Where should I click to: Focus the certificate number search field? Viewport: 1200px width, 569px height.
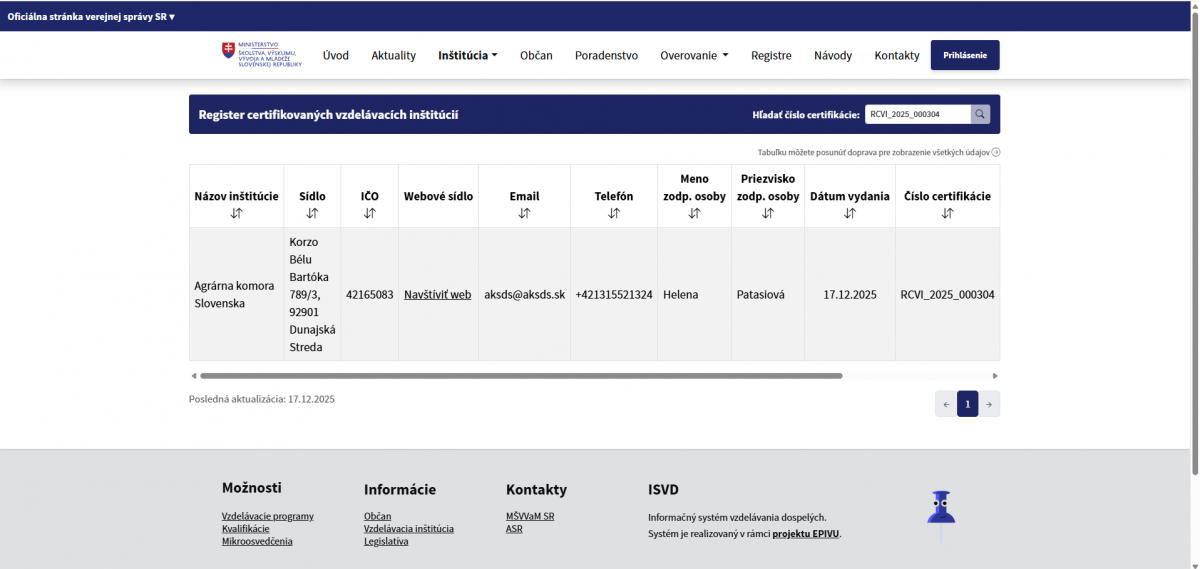click(917, 114)
